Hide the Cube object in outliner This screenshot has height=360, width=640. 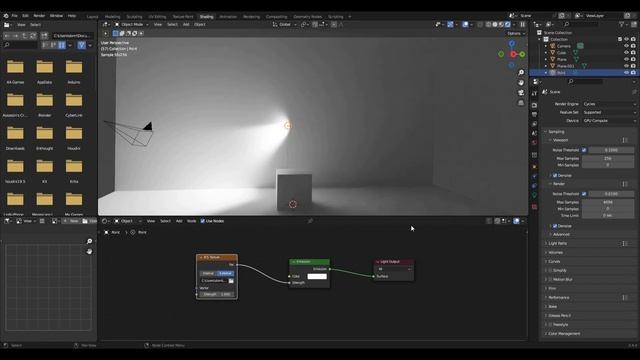[x=626, y=53]
